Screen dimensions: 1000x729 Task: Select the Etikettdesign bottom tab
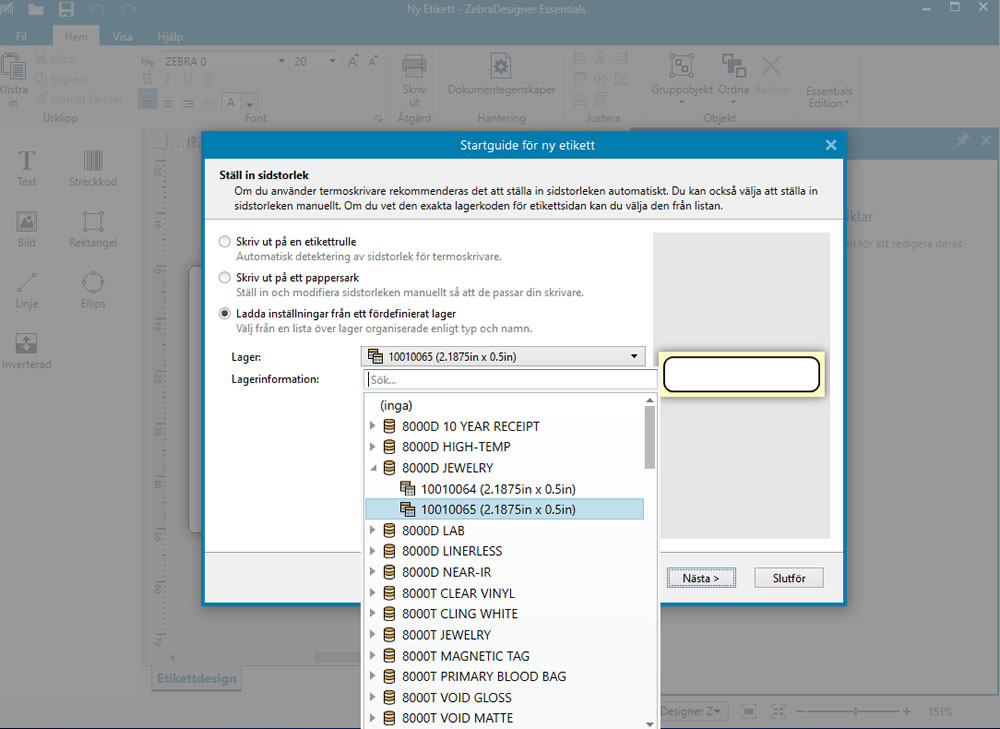pos(196,678)
